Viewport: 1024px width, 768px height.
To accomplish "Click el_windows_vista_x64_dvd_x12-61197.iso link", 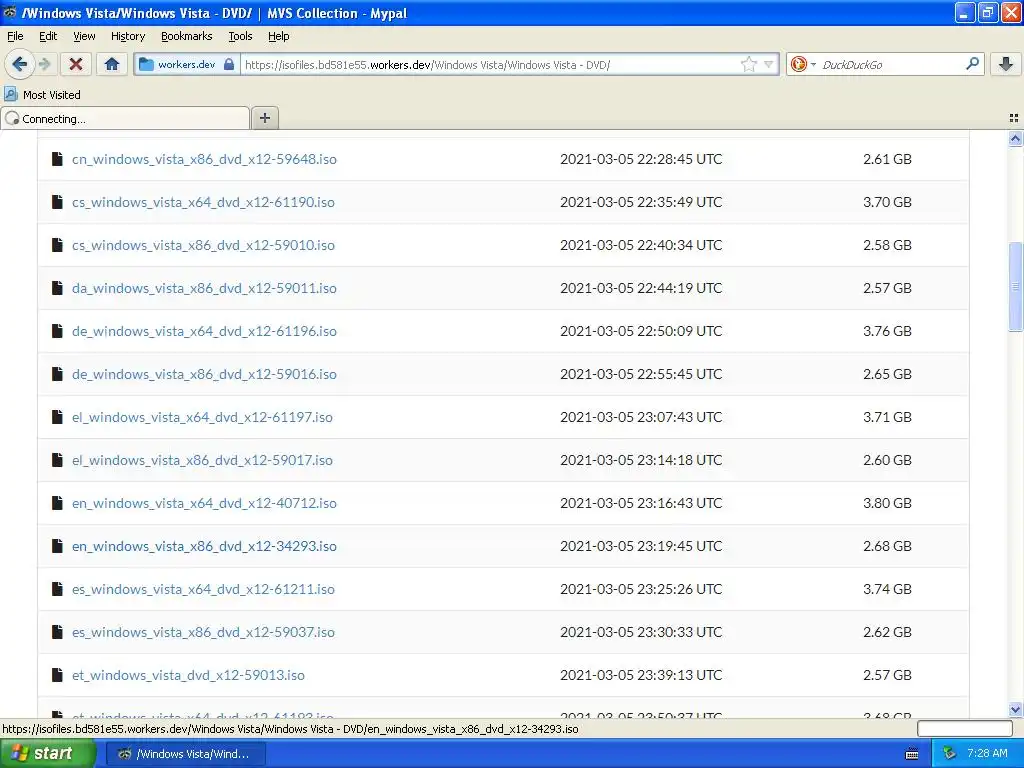I will click(202, 417).
